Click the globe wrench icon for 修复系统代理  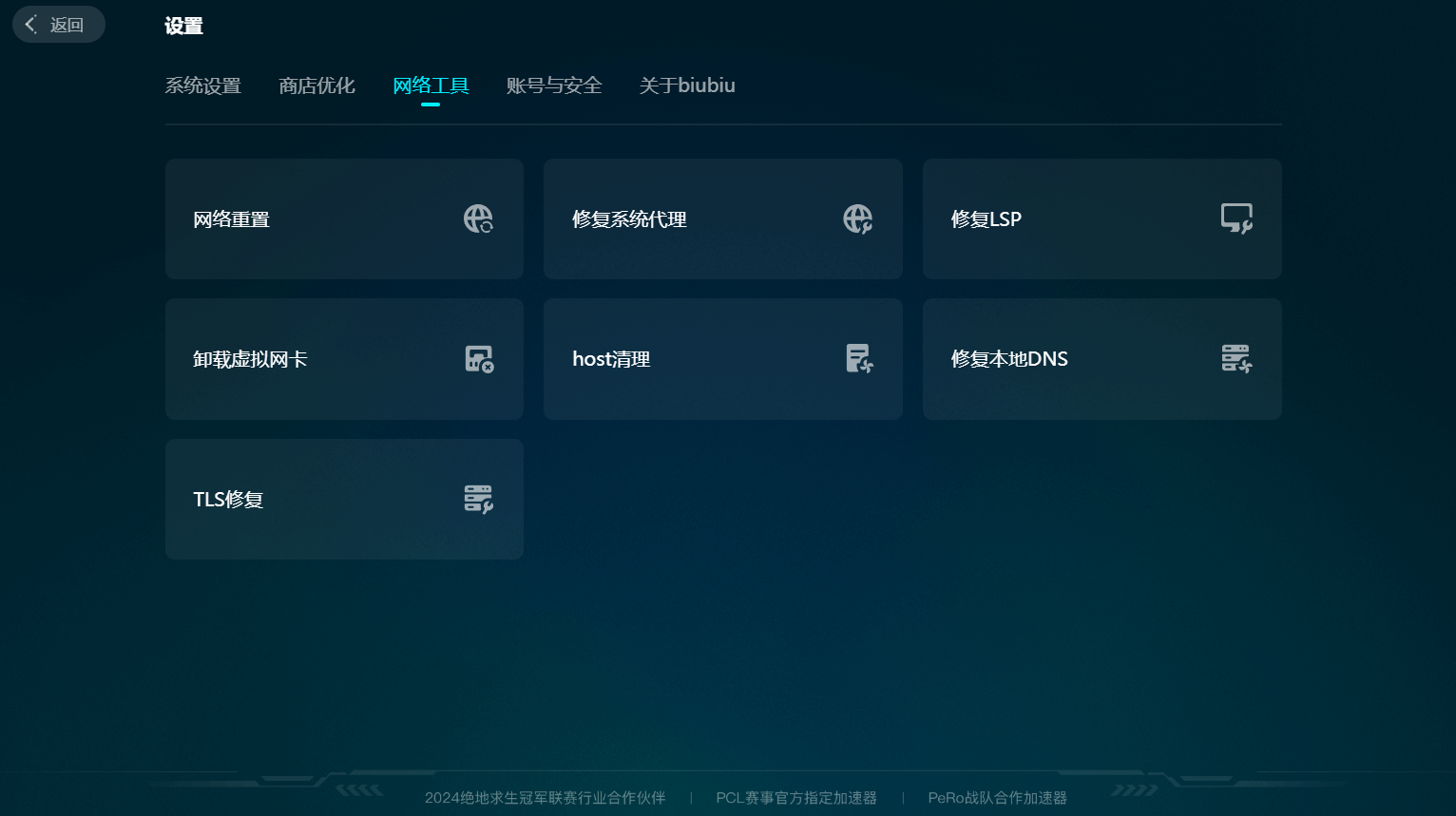pos(857,219)
